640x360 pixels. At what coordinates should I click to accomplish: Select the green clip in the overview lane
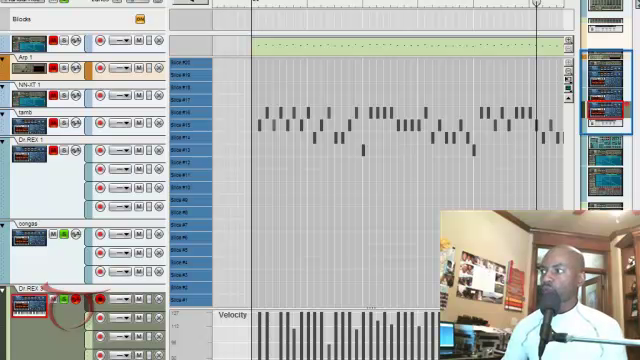(x=407, y=46)
